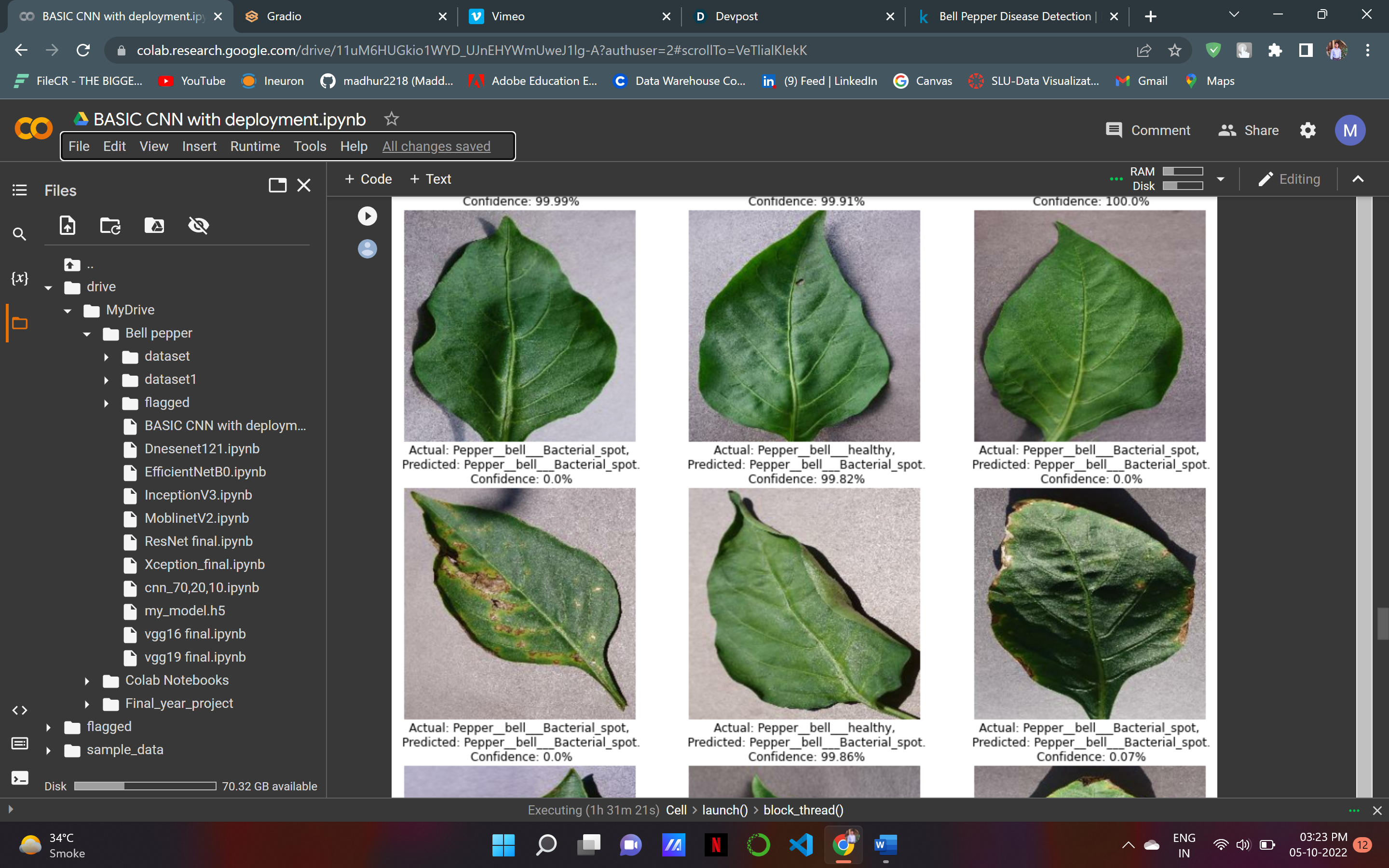Click the Upload to session storage icon
This screenshot has height=868, width=1389.
[x=68, y=226]
